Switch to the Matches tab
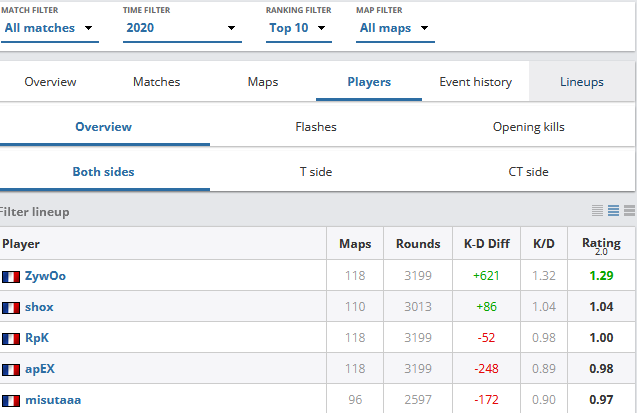The height and width of the screenshot is (413, 637). coord(156,82)
